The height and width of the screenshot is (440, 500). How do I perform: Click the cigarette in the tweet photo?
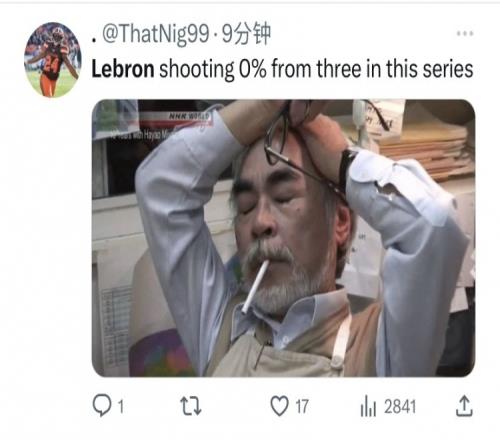(x=255, y=286)
